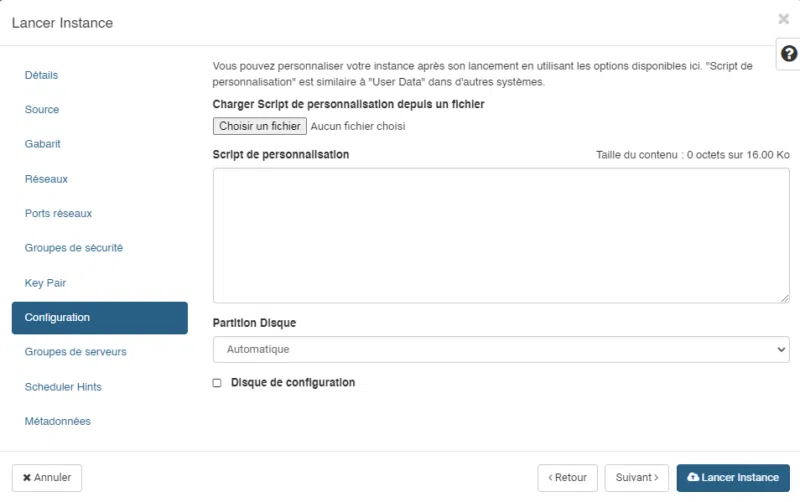
Task: Switch to the Key Pair step
Action: tap(45, 283)
